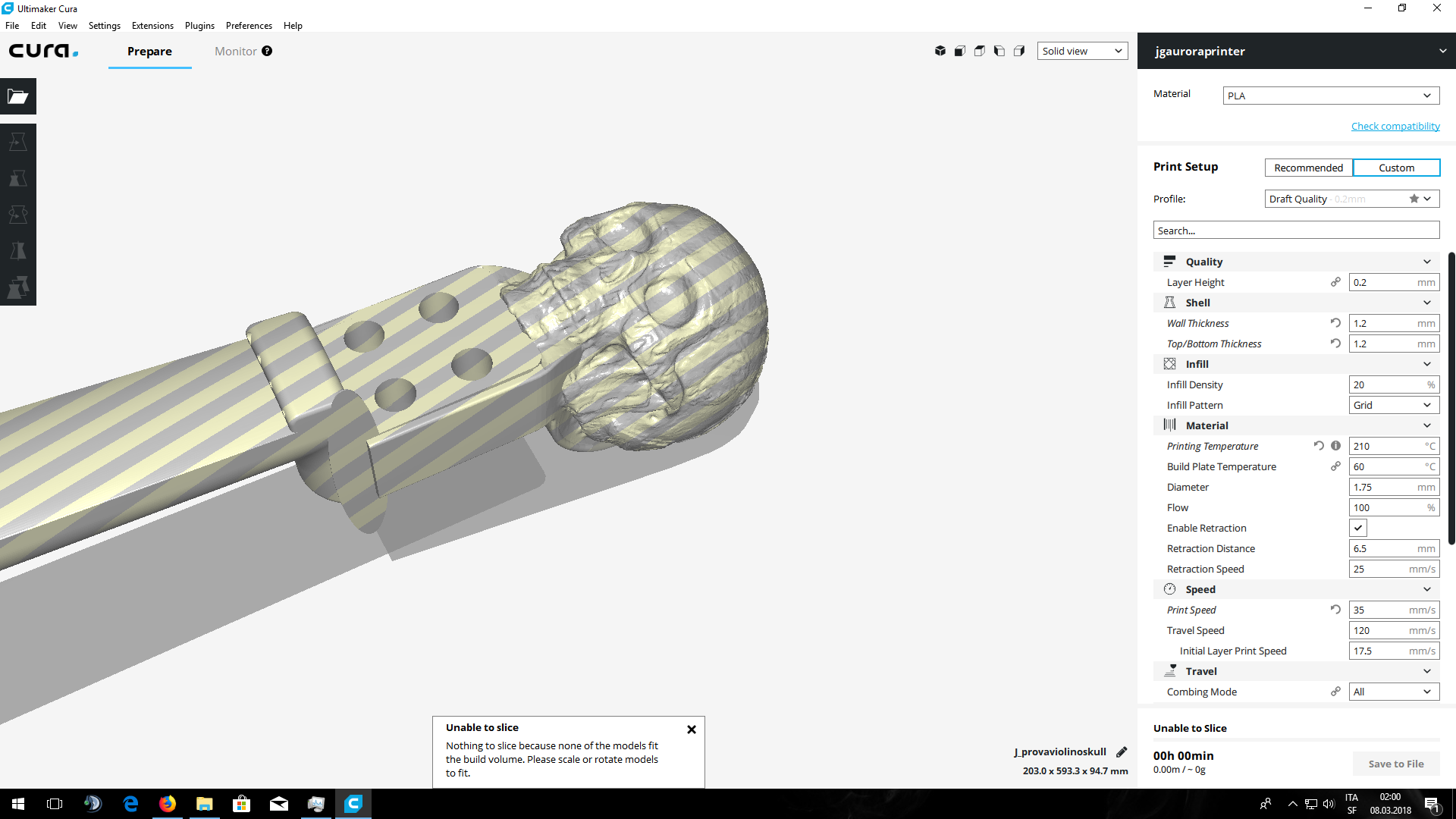Viewport: 1456px width, 819px height.
Task: Click the link icon next to Layer Height
Action: pyautogui.click(x=1335, y=282)
